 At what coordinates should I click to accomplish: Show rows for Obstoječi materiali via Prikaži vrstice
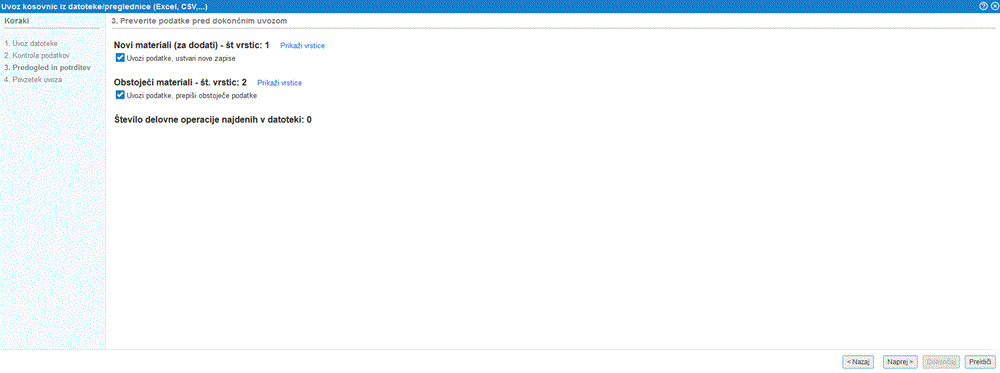pyautogui.click(x=279, y=83)
